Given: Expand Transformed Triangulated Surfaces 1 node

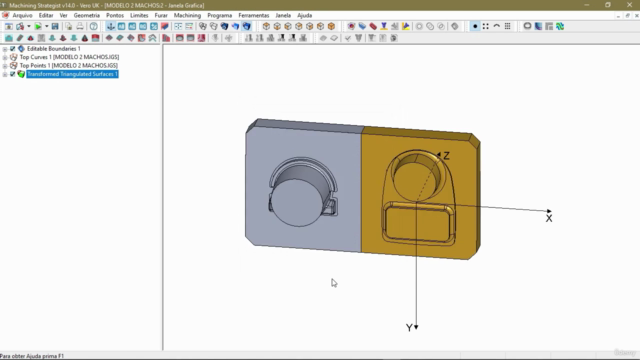Looking at the screenshot, I should coord(5,74).
